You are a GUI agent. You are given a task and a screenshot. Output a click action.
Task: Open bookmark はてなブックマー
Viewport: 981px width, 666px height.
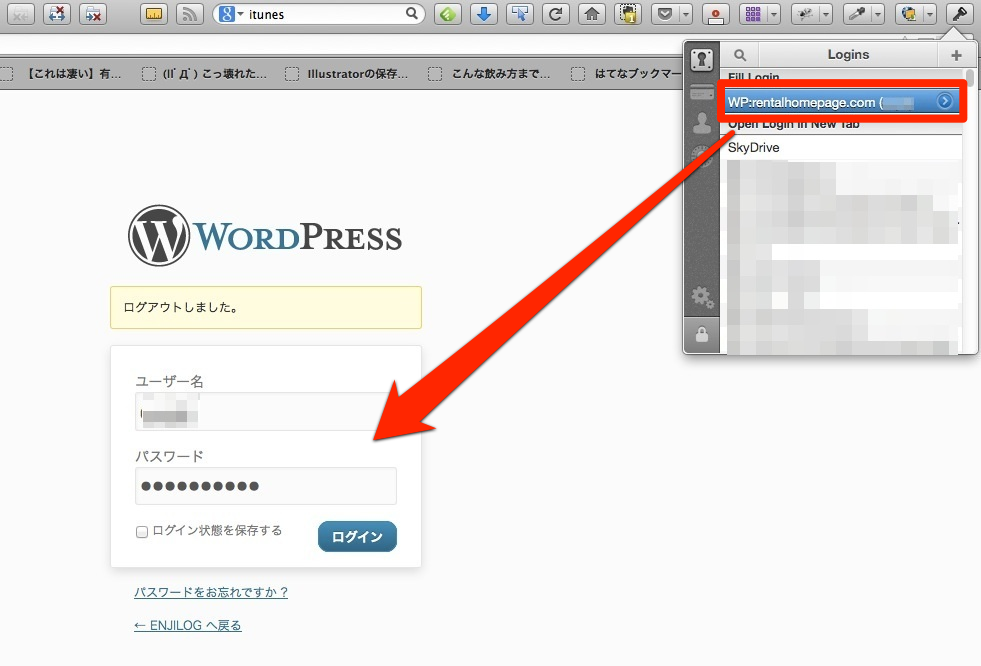[636, 74]
